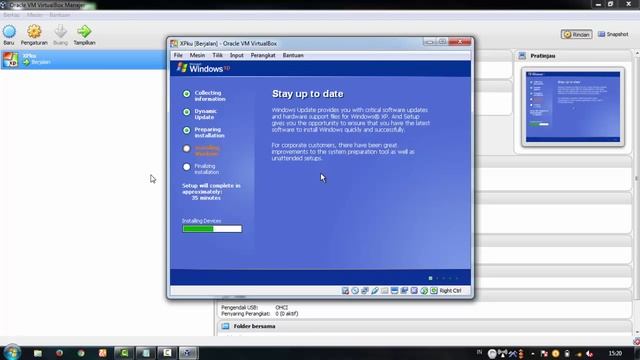Open file explorer from taskbar

[x=38, y=353]
